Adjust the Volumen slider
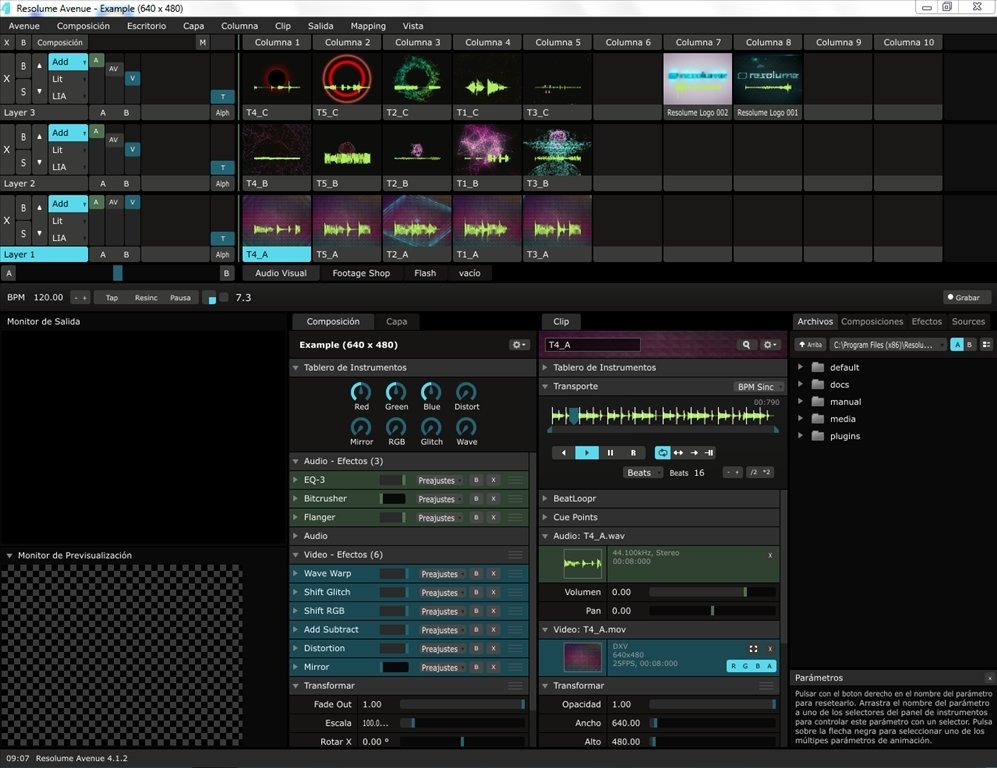This screenshot has width=997, height=768. [712, 593]
